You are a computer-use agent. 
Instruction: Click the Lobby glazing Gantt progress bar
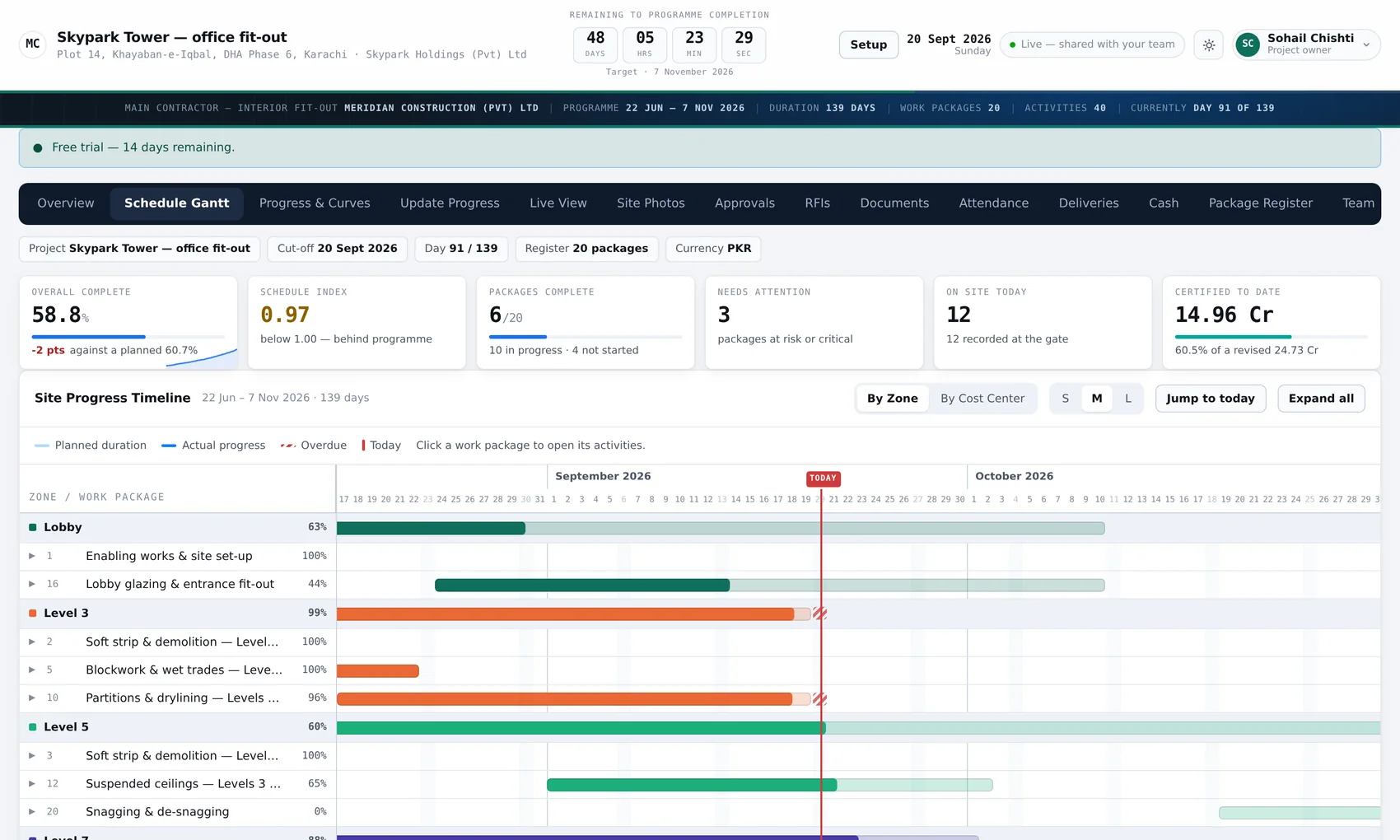[582, 586]
